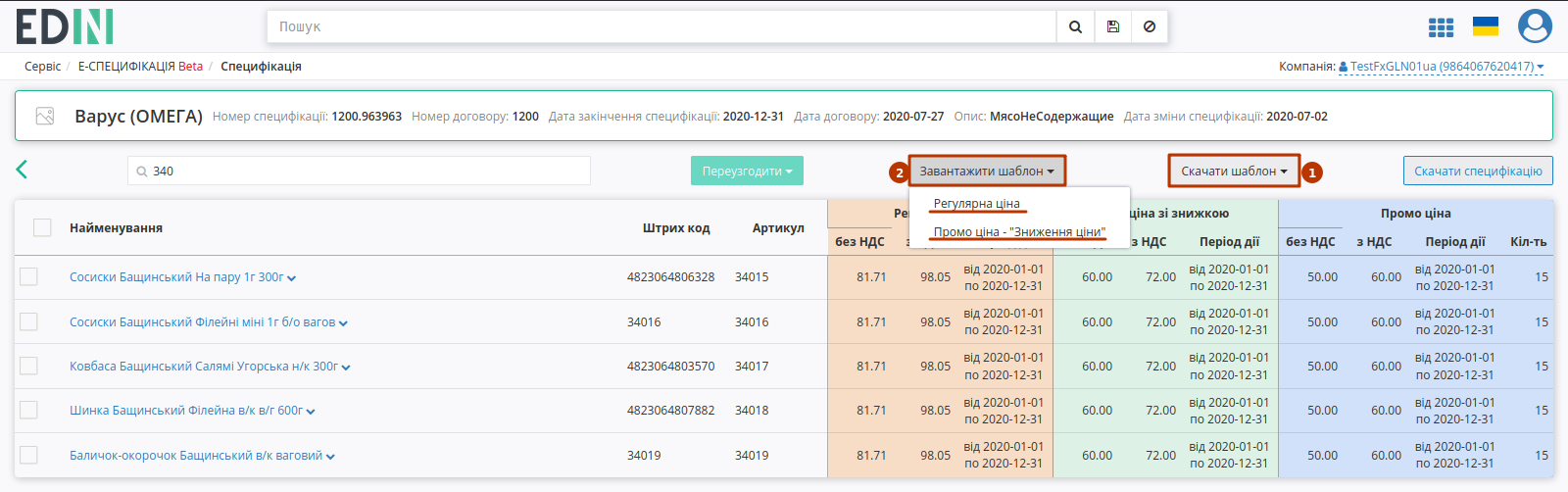Expand chevron after Сосиски На пару name
The width and height of the screenshot is (1568, 492).
tap(291, 278)
